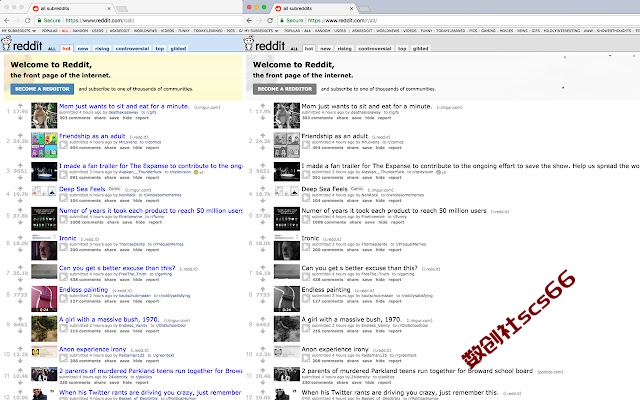Open 'controversial' tab in left window
Screen dimensions: 640x400
[x=132, y=48]
